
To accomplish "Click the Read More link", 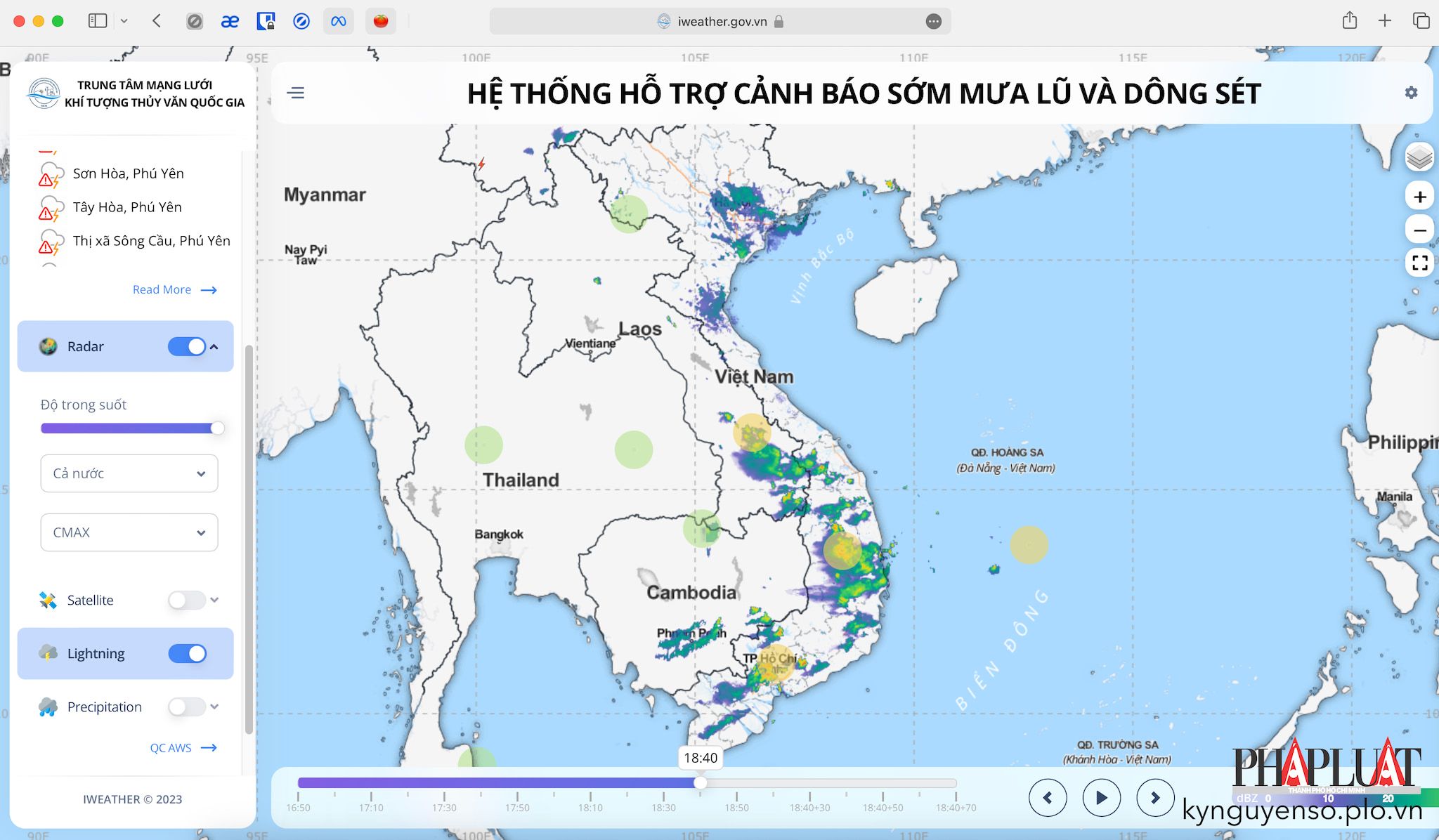I will coord(162,289).
